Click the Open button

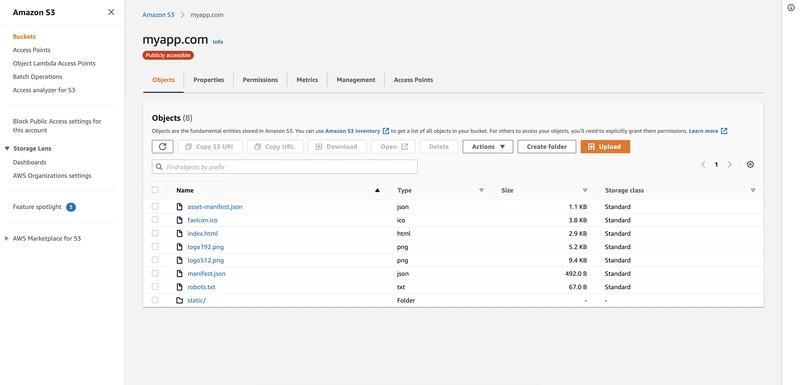click(393, 147)
